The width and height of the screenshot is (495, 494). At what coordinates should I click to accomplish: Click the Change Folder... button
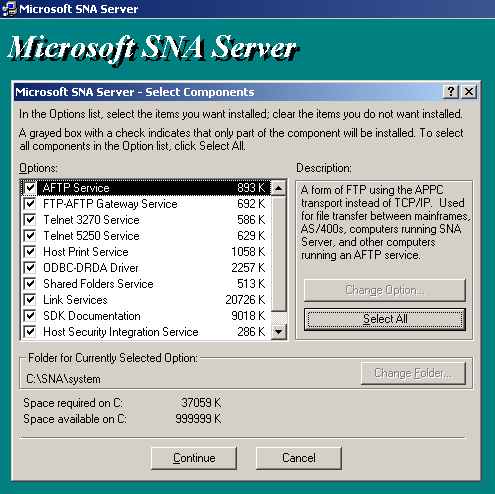413,373
